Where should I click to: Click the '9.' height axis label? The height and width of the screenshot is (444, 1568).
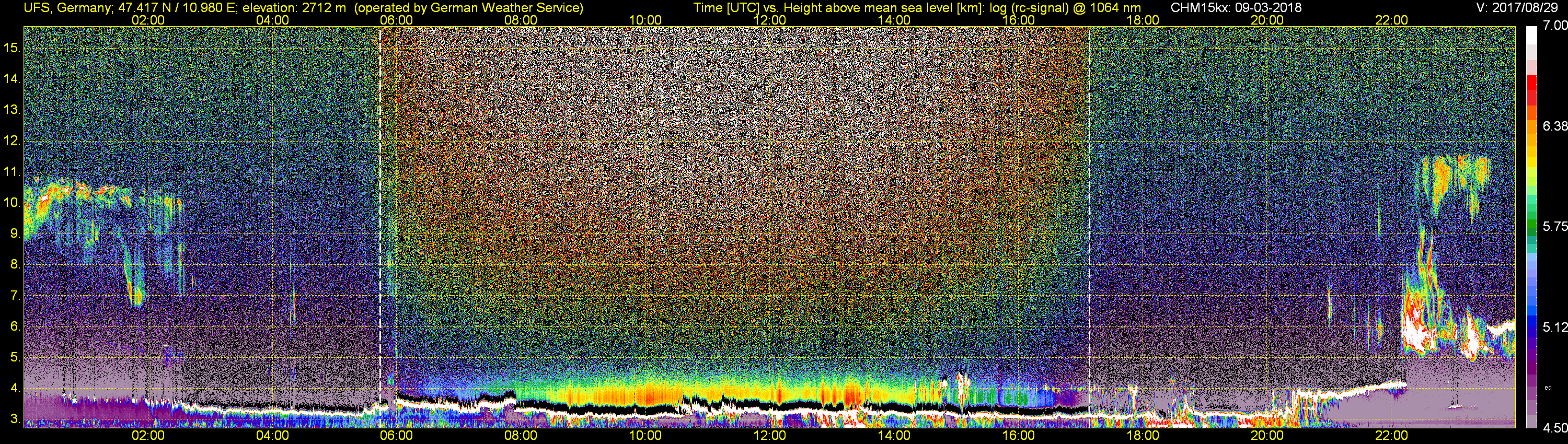point(15,233)
